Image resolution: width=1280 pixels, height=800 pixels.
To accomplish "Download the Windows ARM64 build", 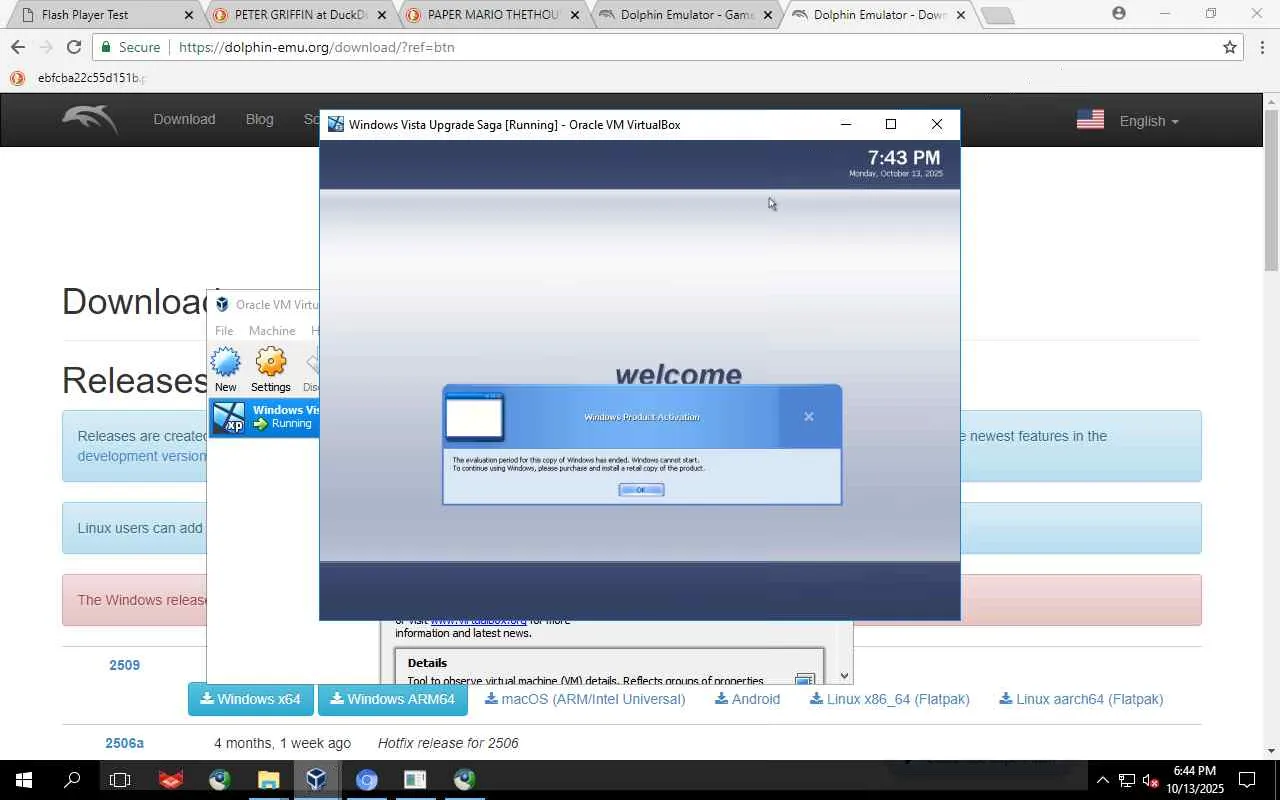I will tap(393, 699).
